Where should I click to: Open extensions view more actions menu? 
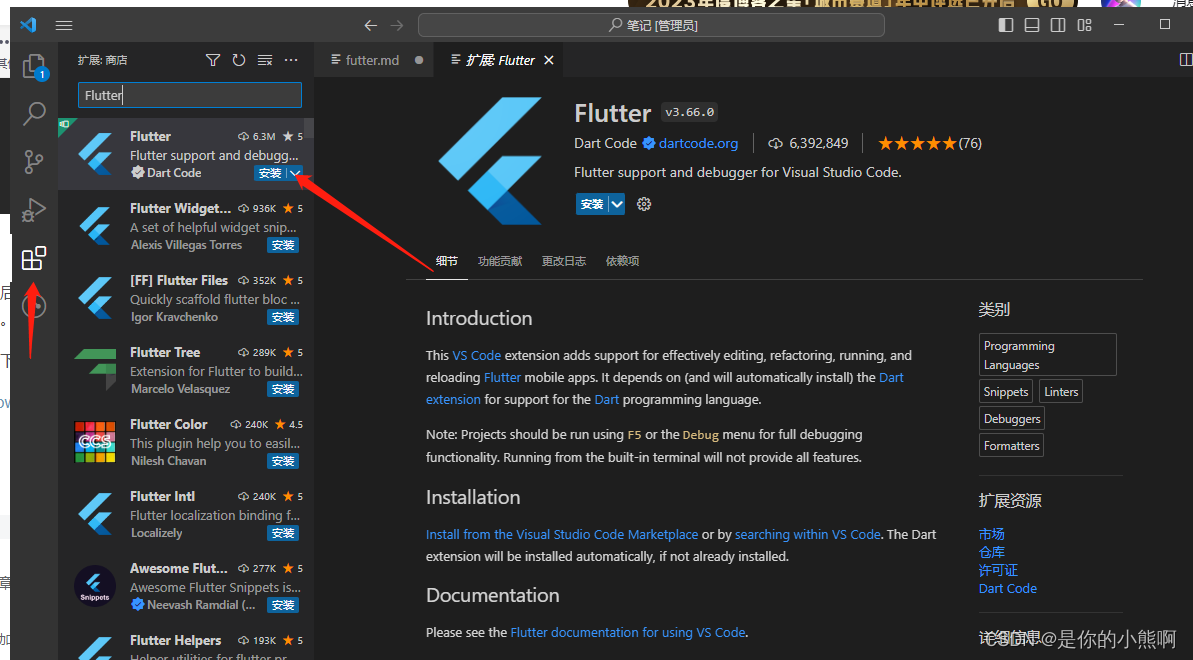pos(291,60)
